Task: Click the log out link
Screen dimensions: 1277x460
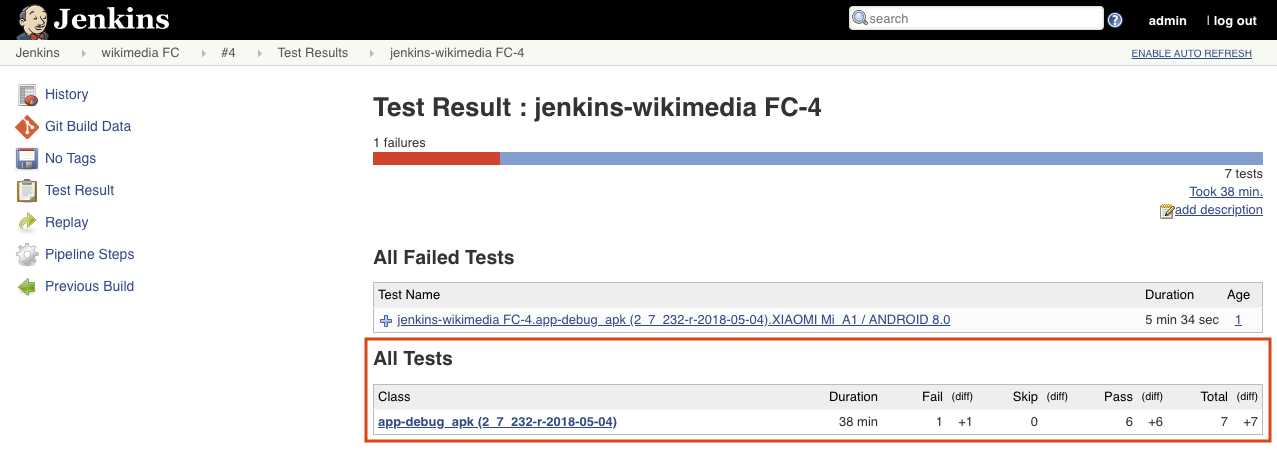Action: (1234, 20)
